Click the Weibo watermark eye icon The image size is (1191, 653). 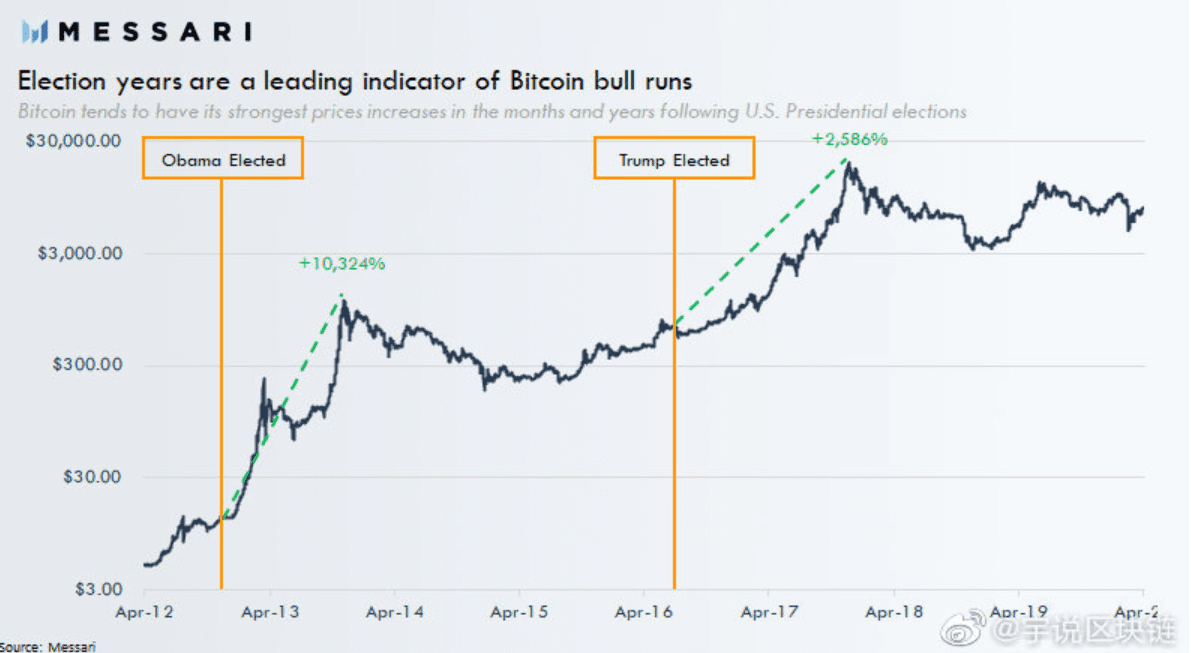click(x=964, y=629)
